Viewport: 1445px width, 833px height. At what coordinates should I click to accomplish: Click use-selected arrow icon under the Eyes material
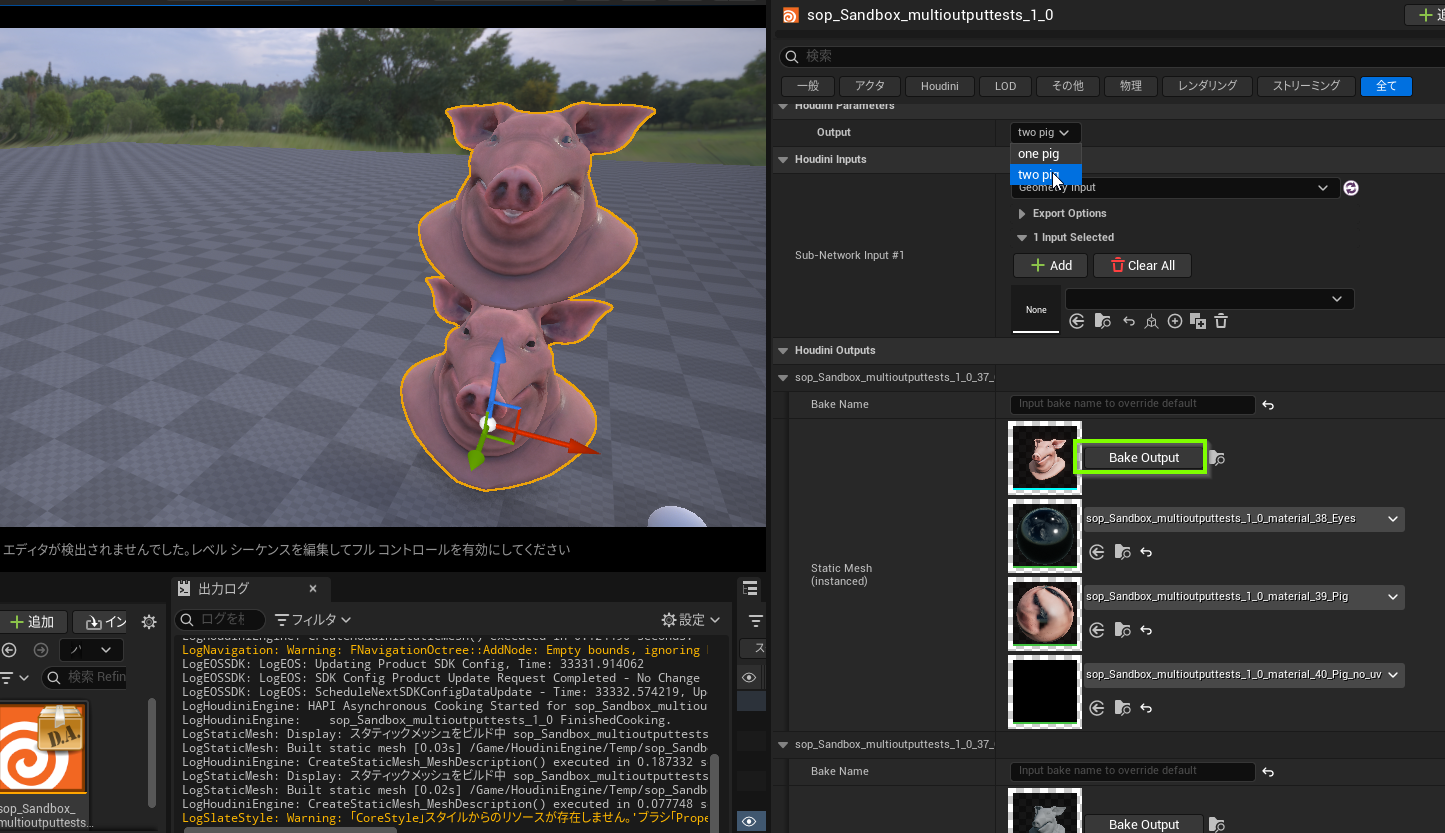coord(1097,552)
